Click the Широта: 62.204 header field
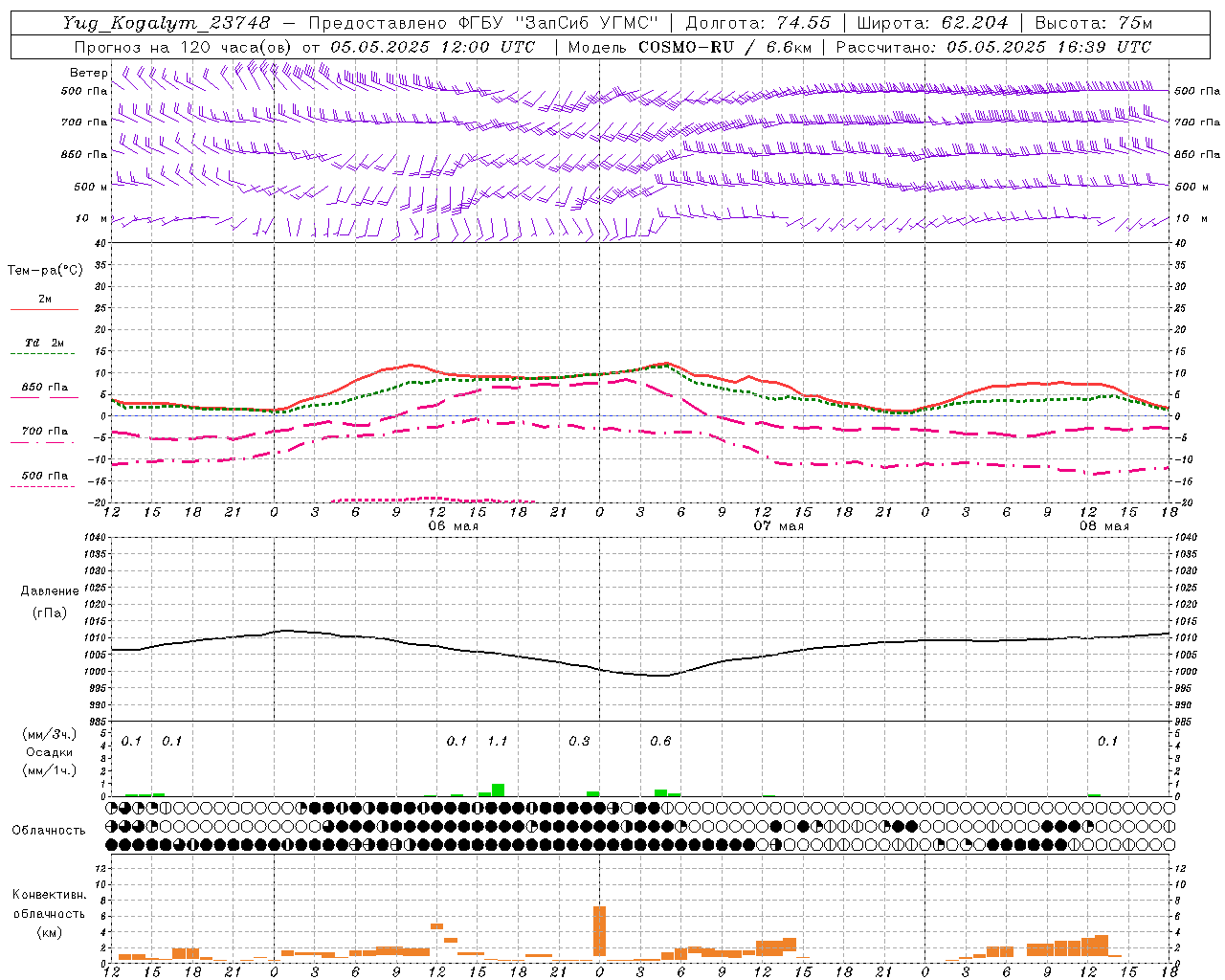Viewport: 1225px width, 980px height. click(932, 23)
